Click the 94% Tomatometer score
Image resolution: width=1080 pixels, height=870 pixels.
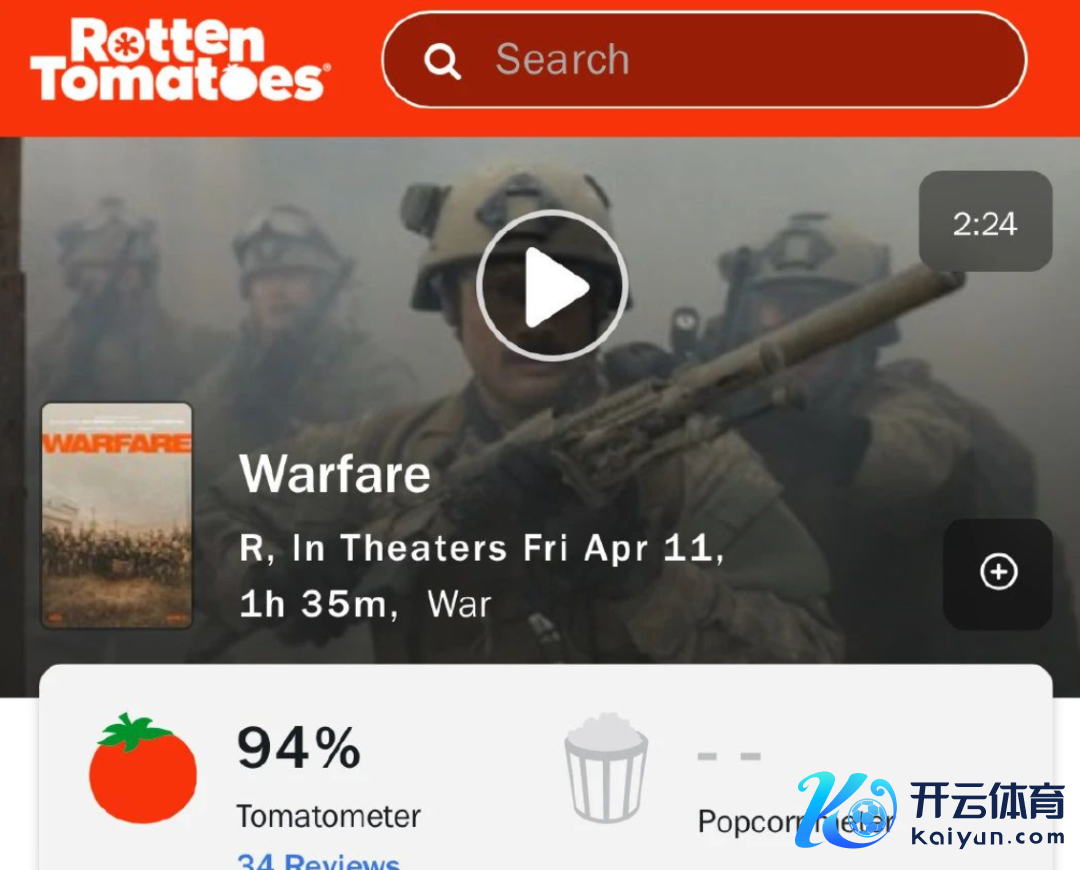[299, 748]
